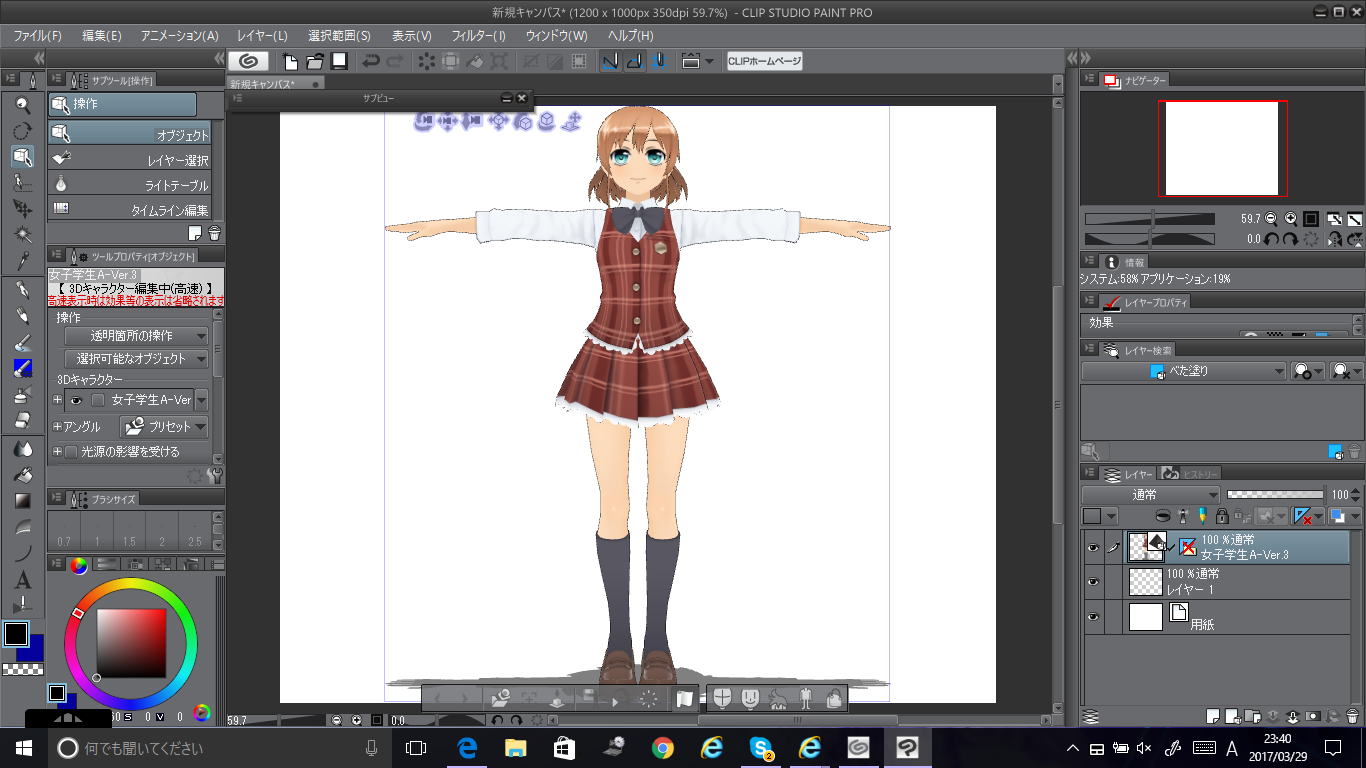
Task: Select the Eraser tool
Action: tap(22, 419)
